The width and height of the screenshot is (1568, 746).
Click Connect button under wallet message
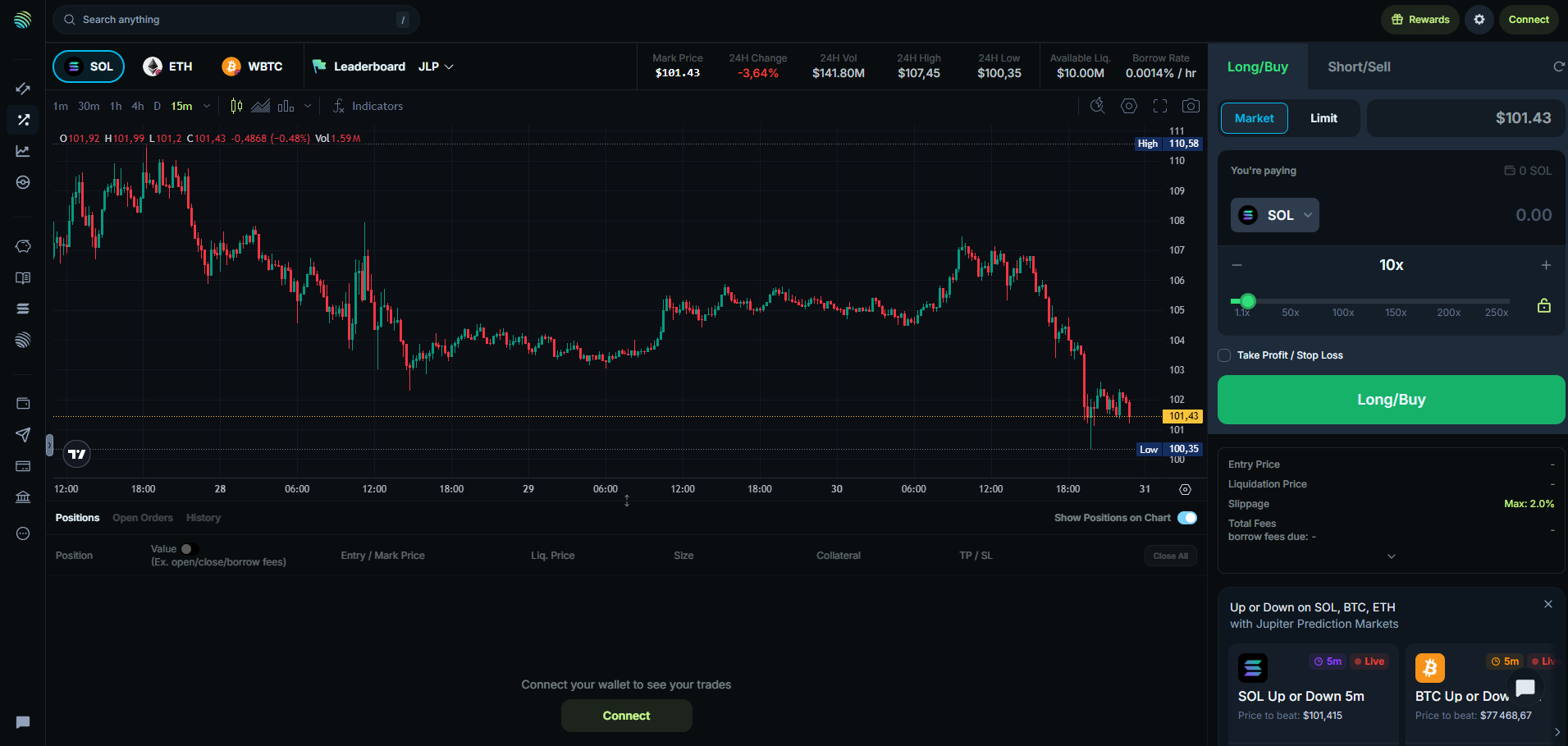coord(627,716)
